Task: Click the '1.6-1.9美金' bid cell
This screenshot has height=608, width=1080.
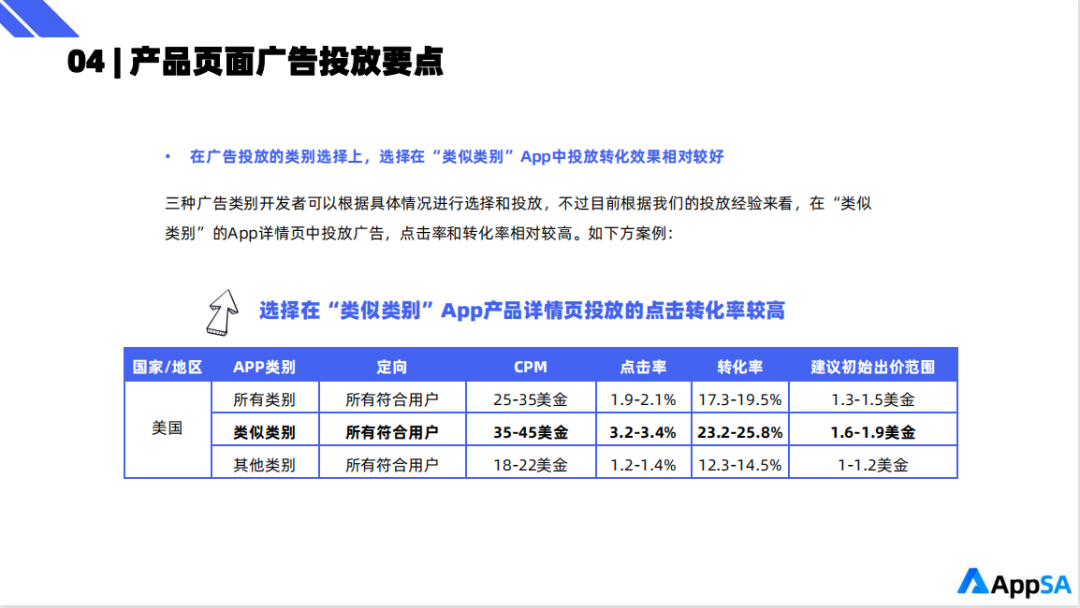Action: click(x=873, y=432)
